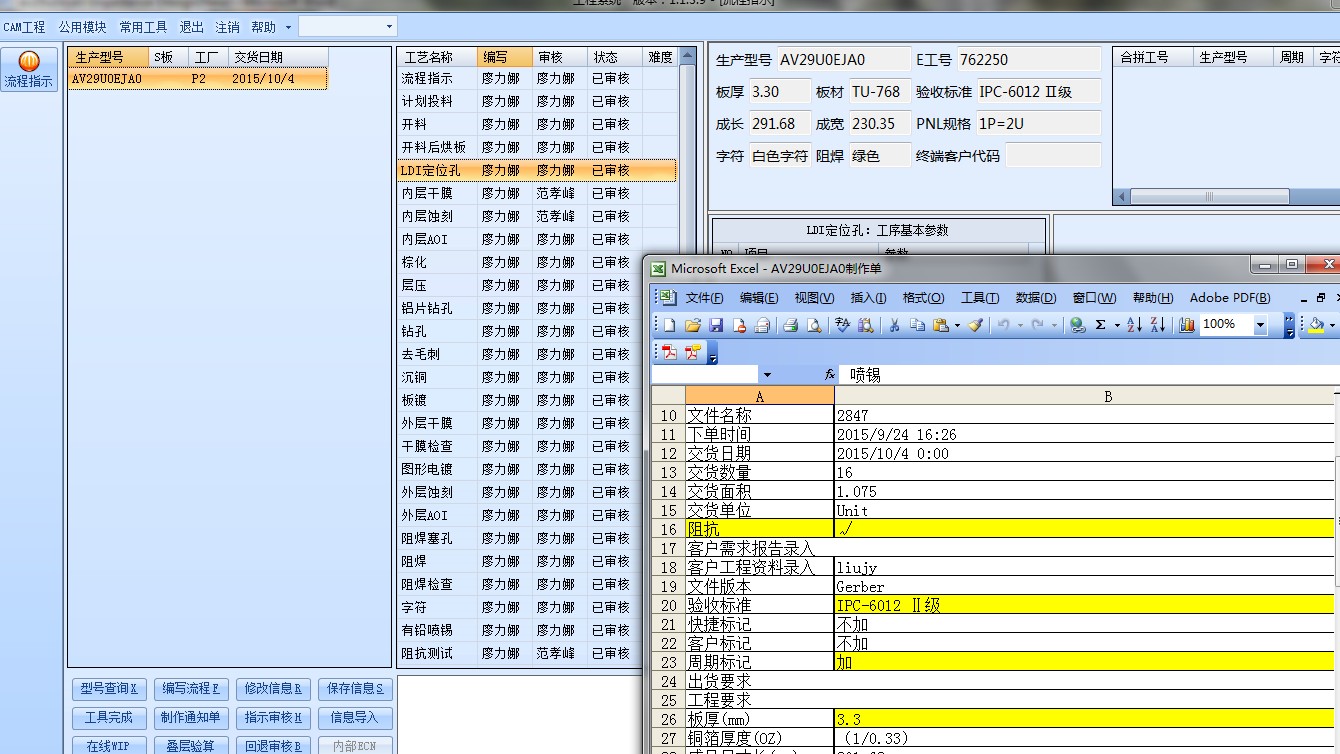Save the workbook with the floppy icon
Screen dimensions: 1340x754
[716, 325]
